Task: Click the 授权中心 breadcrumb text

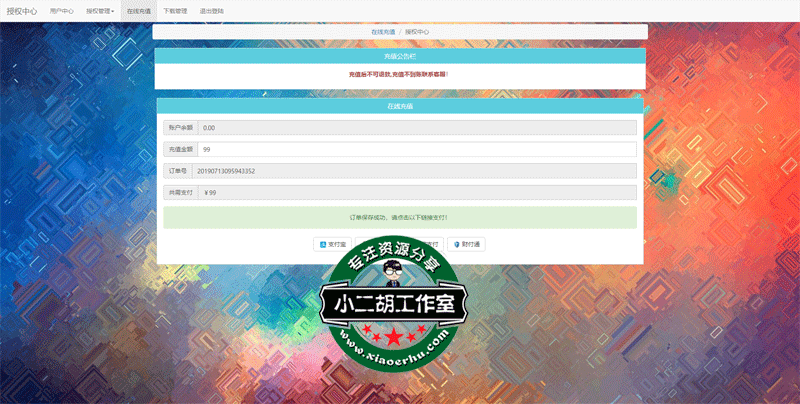Action: pyautogui.click(x=417, y=32)
